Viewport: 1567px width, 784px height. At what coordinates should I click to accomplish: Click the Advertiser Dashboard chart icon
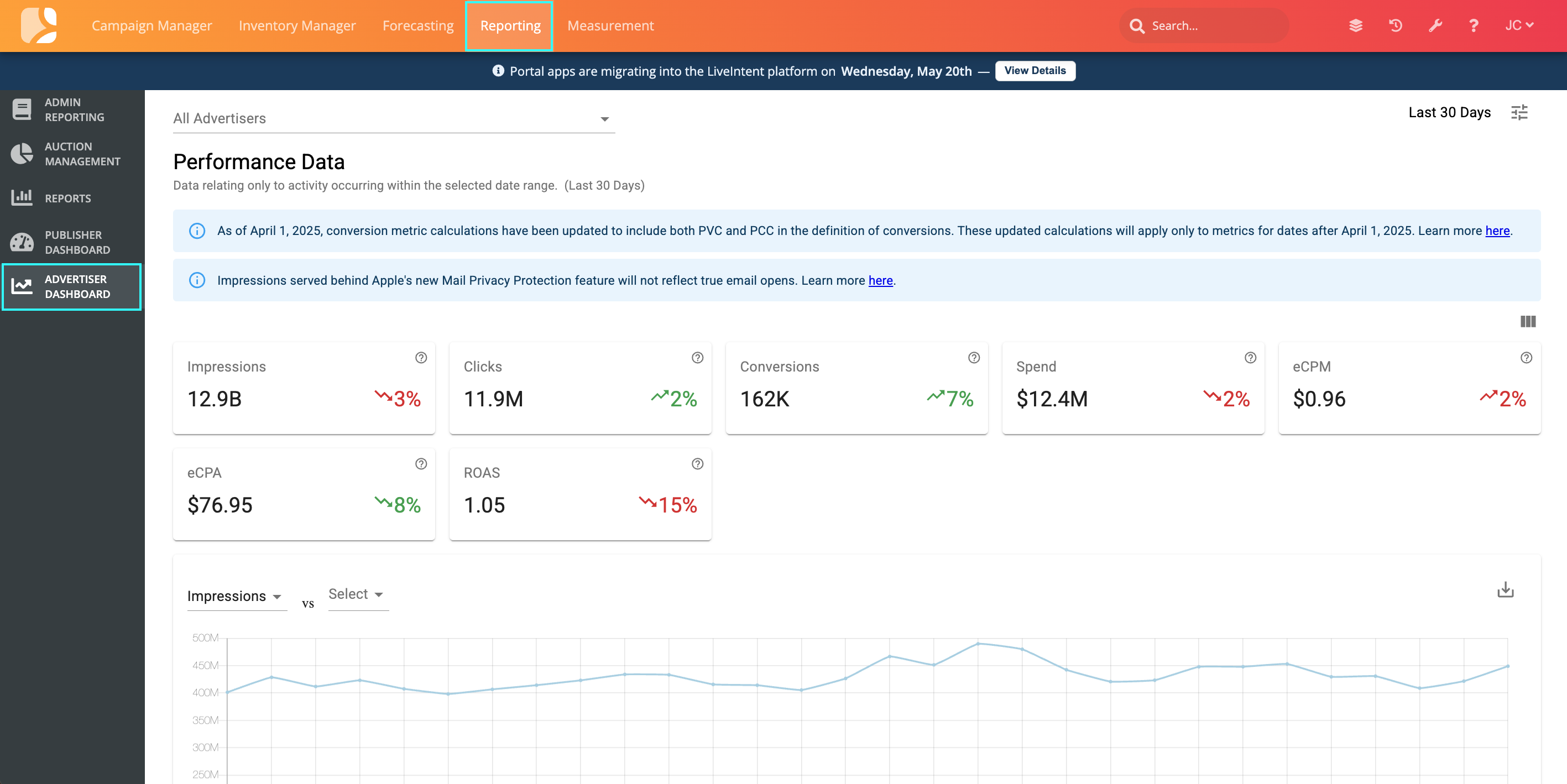(22, 286)
